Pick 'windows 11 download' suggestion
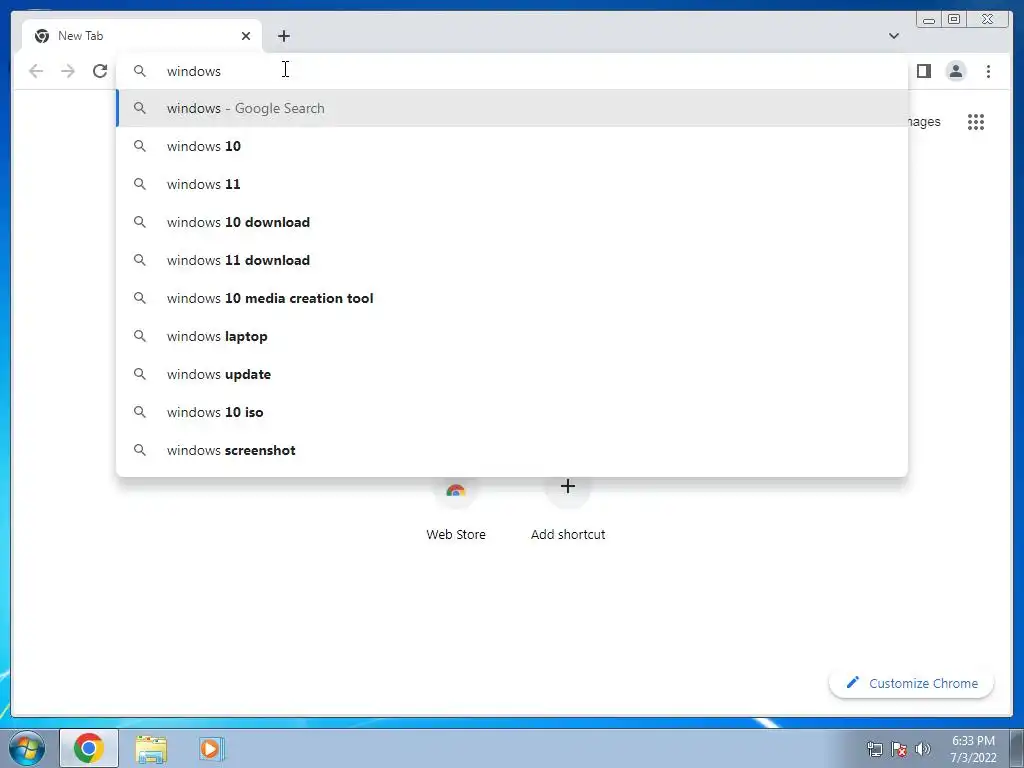The image size is (1024, 768). coord(512,260)
